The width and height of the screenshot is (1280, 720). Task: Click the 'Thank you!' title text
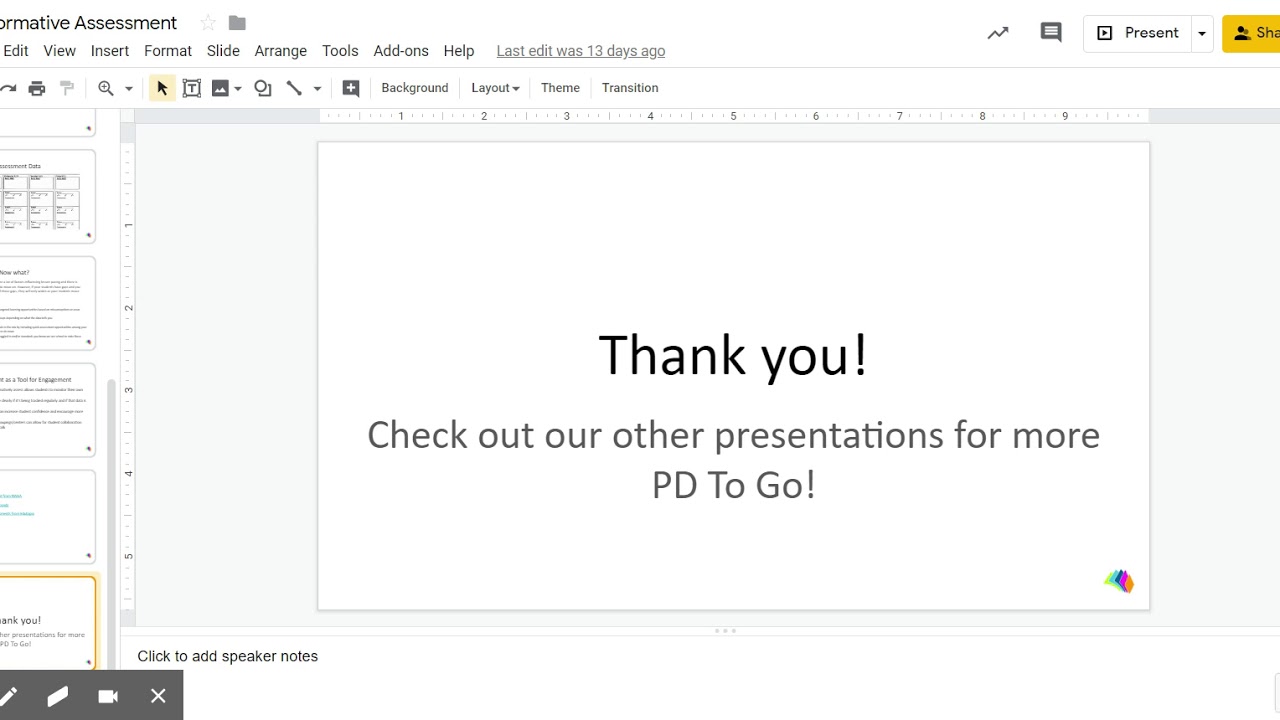734,356
